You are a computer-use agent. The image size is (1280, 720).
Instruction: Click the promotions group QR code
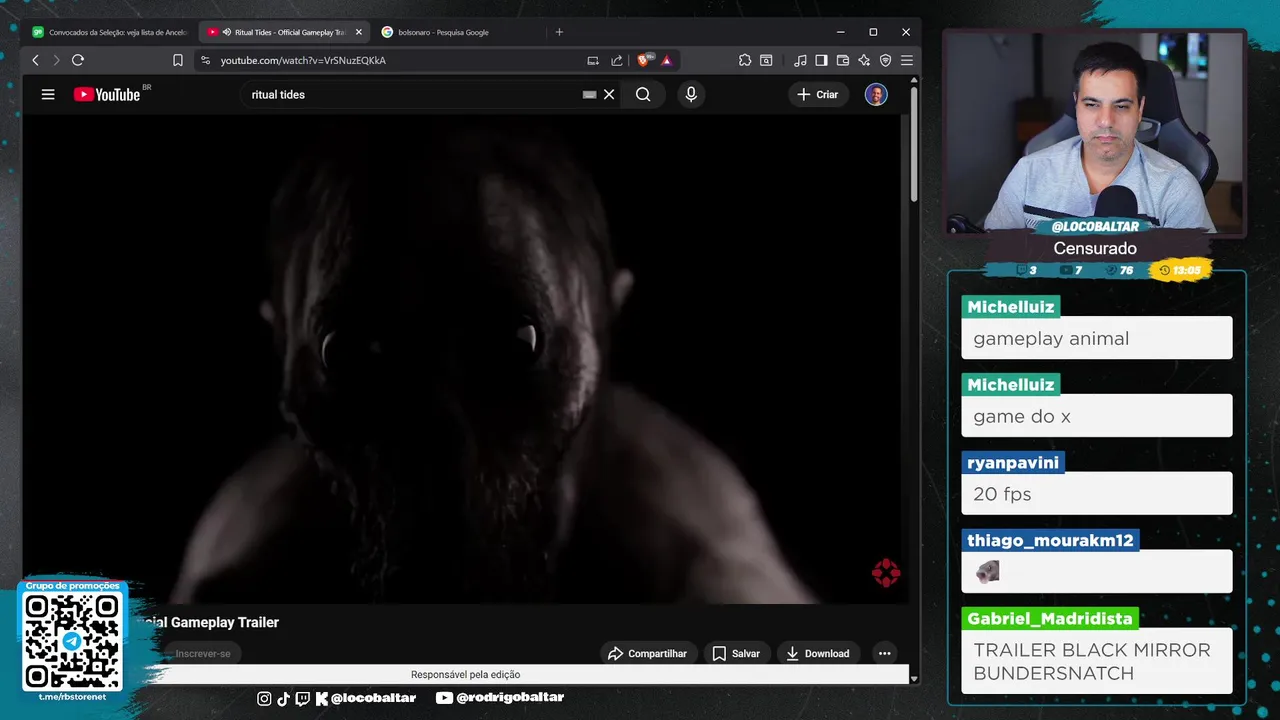point(72,640)
